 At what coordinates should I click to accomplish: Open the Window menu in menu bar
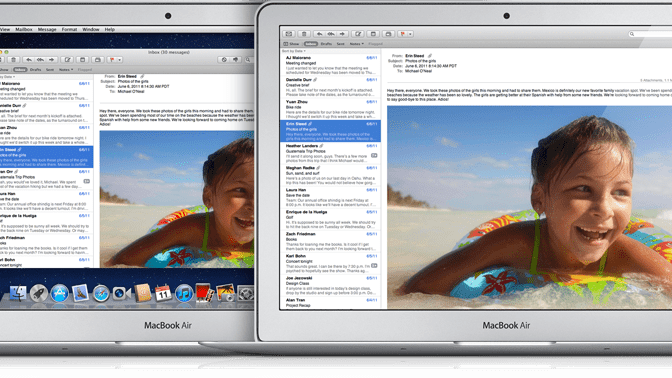91,30
